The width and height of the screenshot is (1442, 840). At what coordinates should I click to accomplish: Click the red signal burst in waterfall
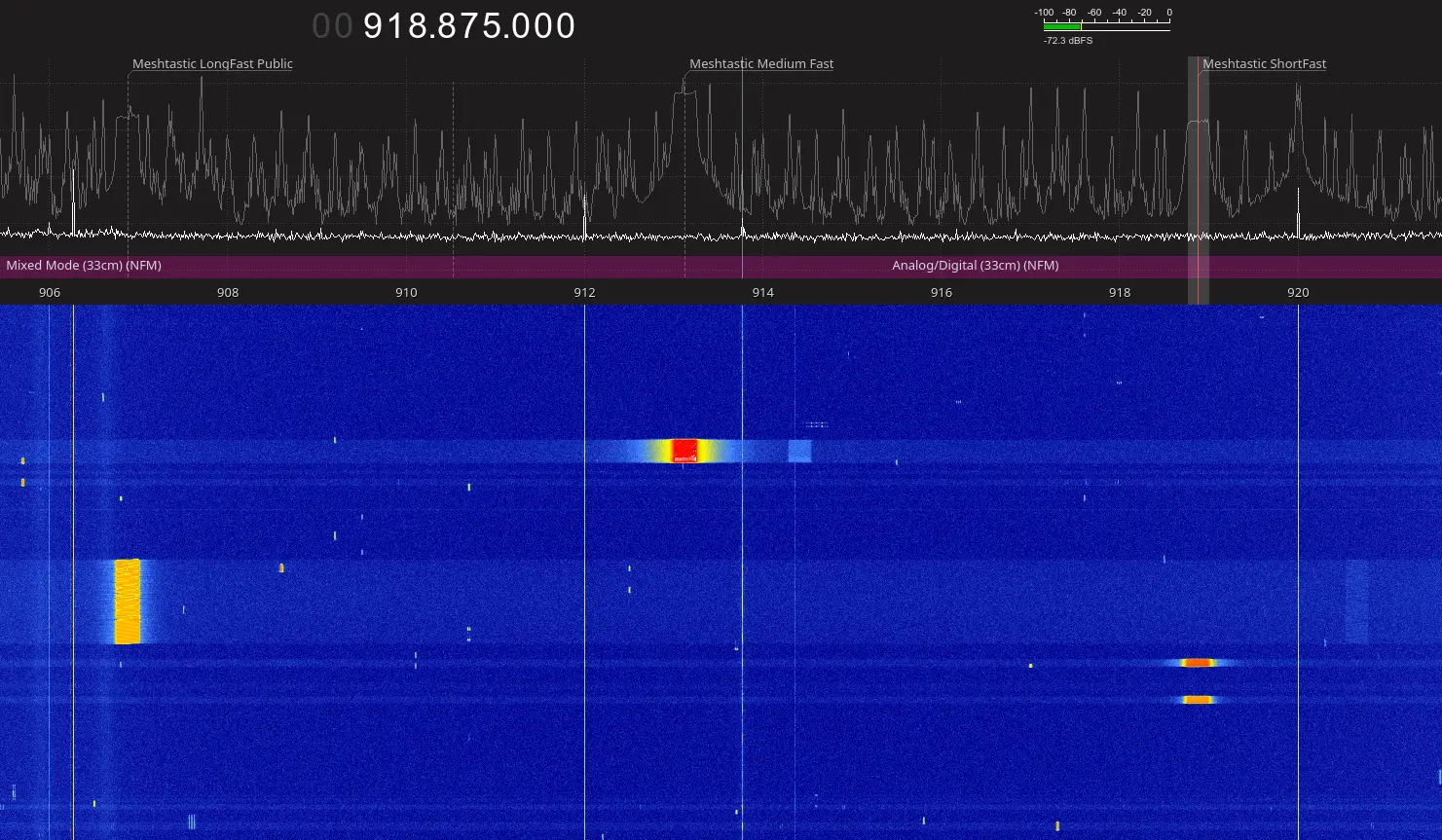tap(684, 451)
